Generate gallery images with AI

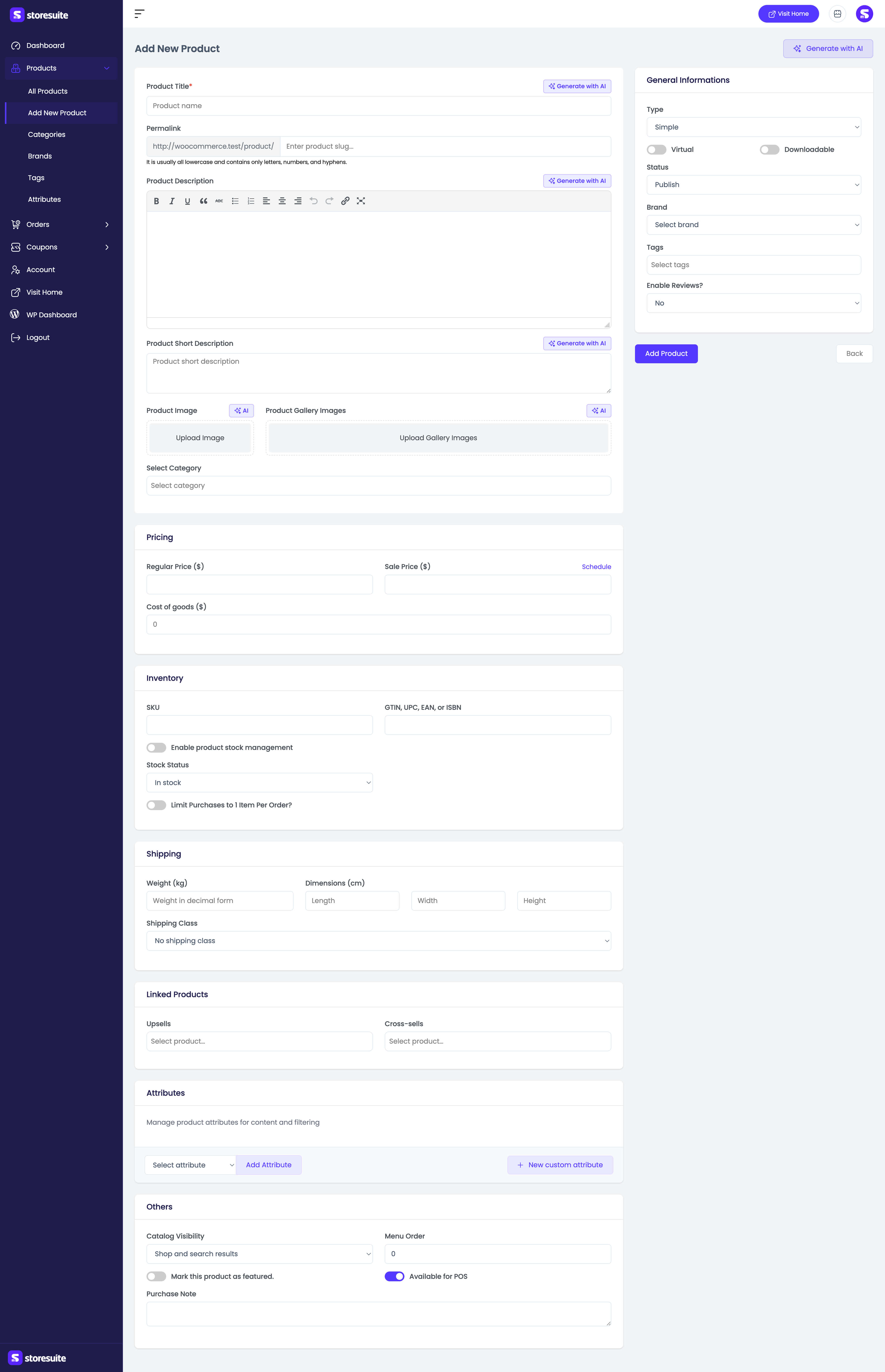click(599, 411)
